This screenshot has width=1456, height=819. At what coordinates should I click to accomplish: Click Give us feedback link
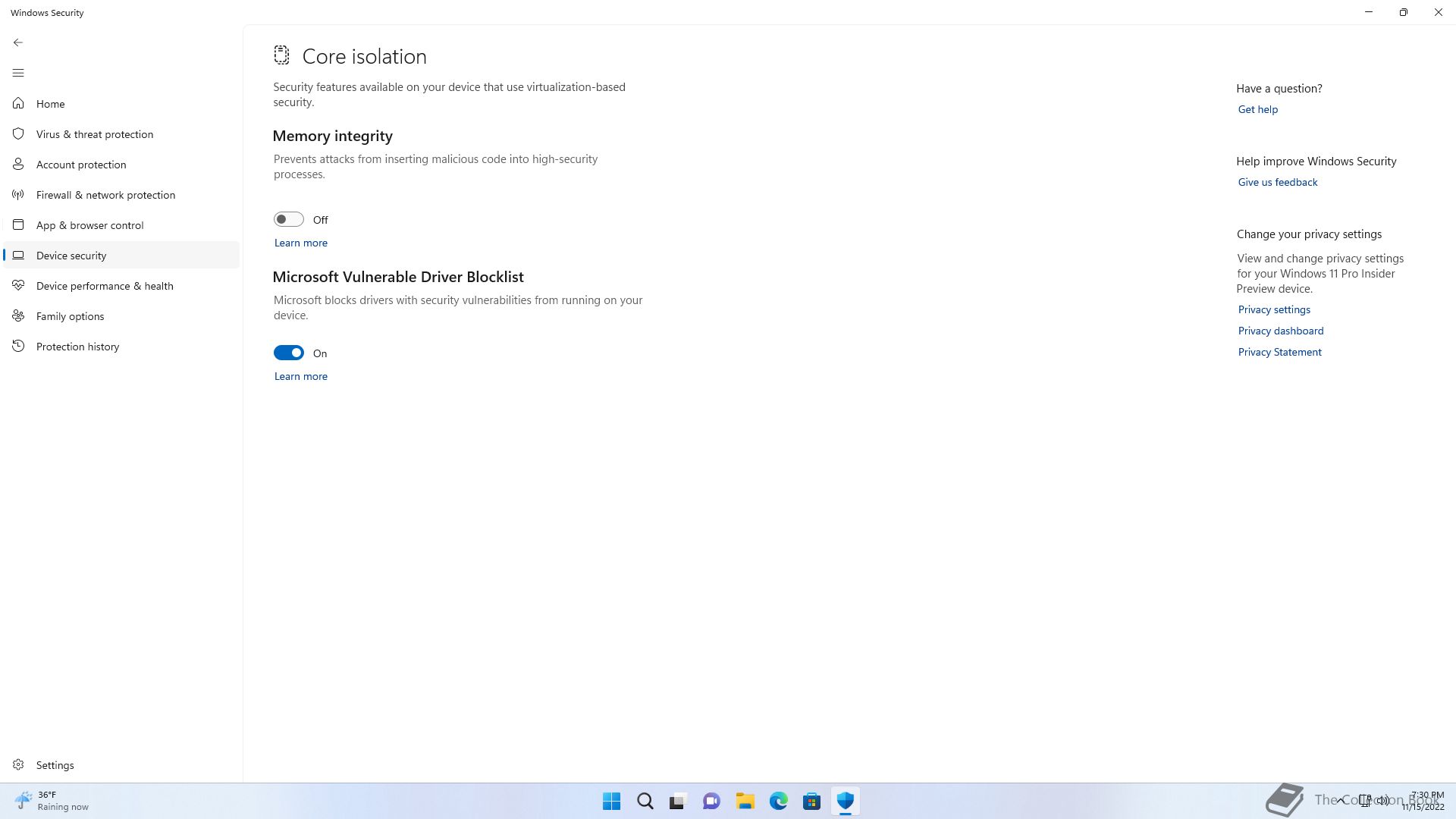coord(1278,182)
